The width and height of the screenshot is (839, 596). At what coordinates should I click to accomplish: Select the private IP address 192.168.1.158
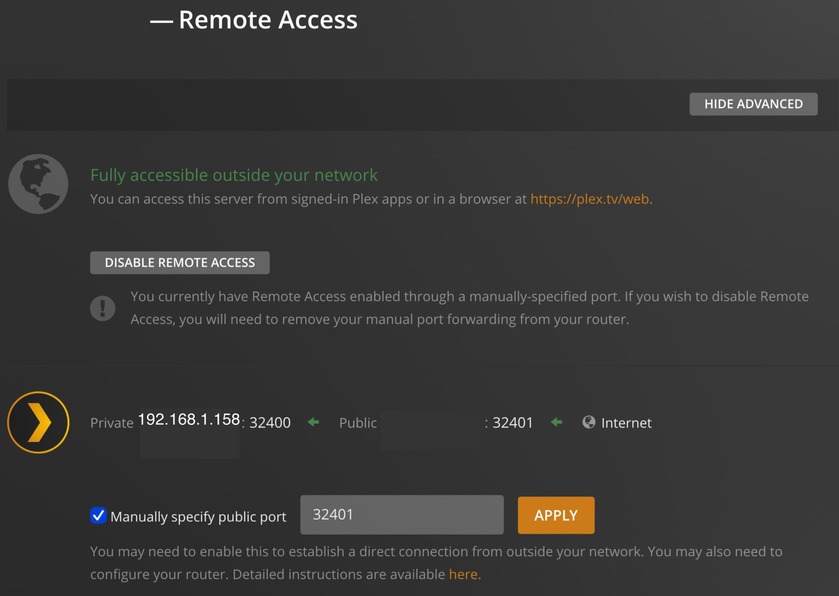189,420
